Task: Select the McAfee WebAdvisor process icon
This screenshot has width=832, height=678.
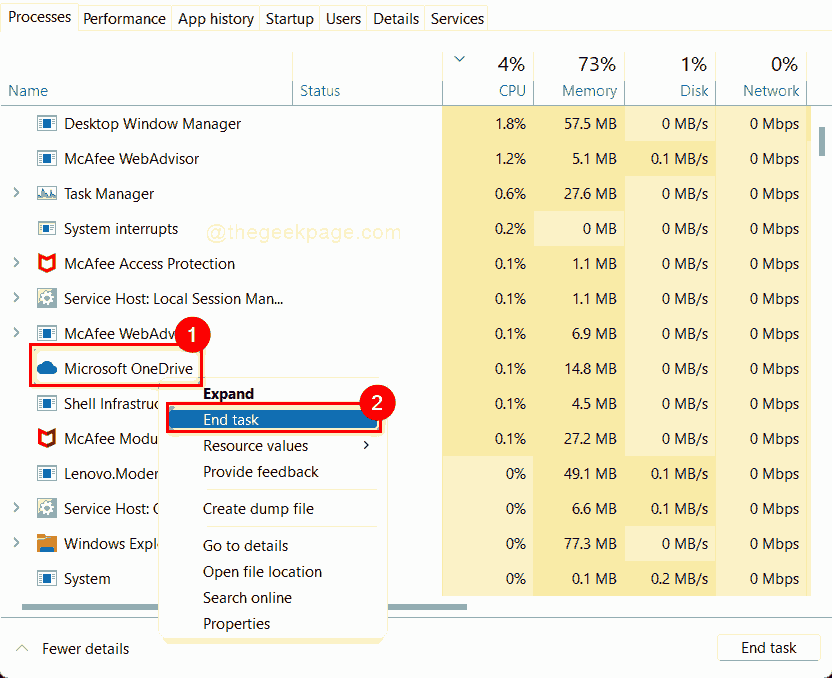Action: [x=46, y=158]
